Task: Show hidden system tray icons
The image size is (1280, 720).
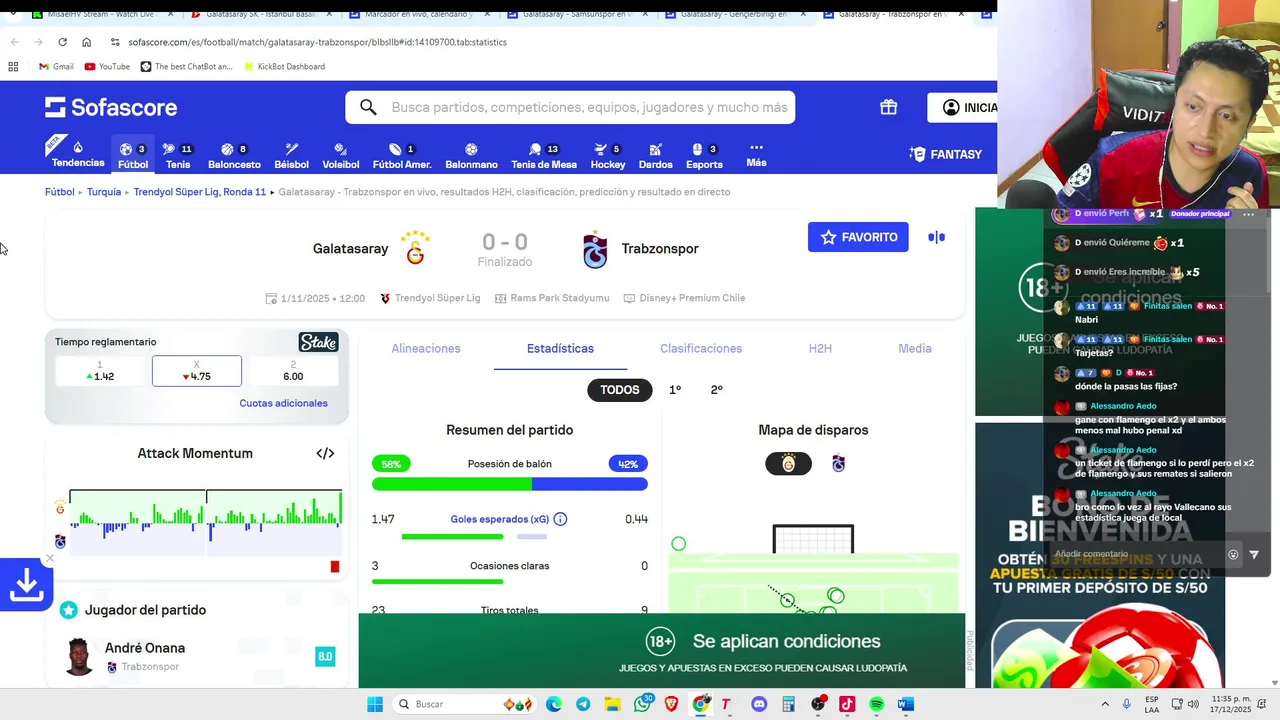Action: click(1105, 704)
